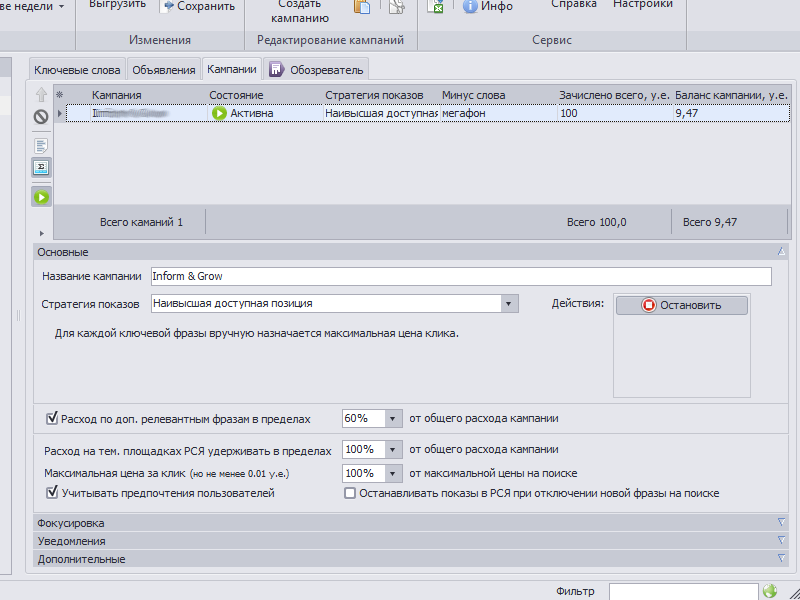
Task: Uncheck Учитывать предпочтения пользователей
Action: click(x=53, y=493)
